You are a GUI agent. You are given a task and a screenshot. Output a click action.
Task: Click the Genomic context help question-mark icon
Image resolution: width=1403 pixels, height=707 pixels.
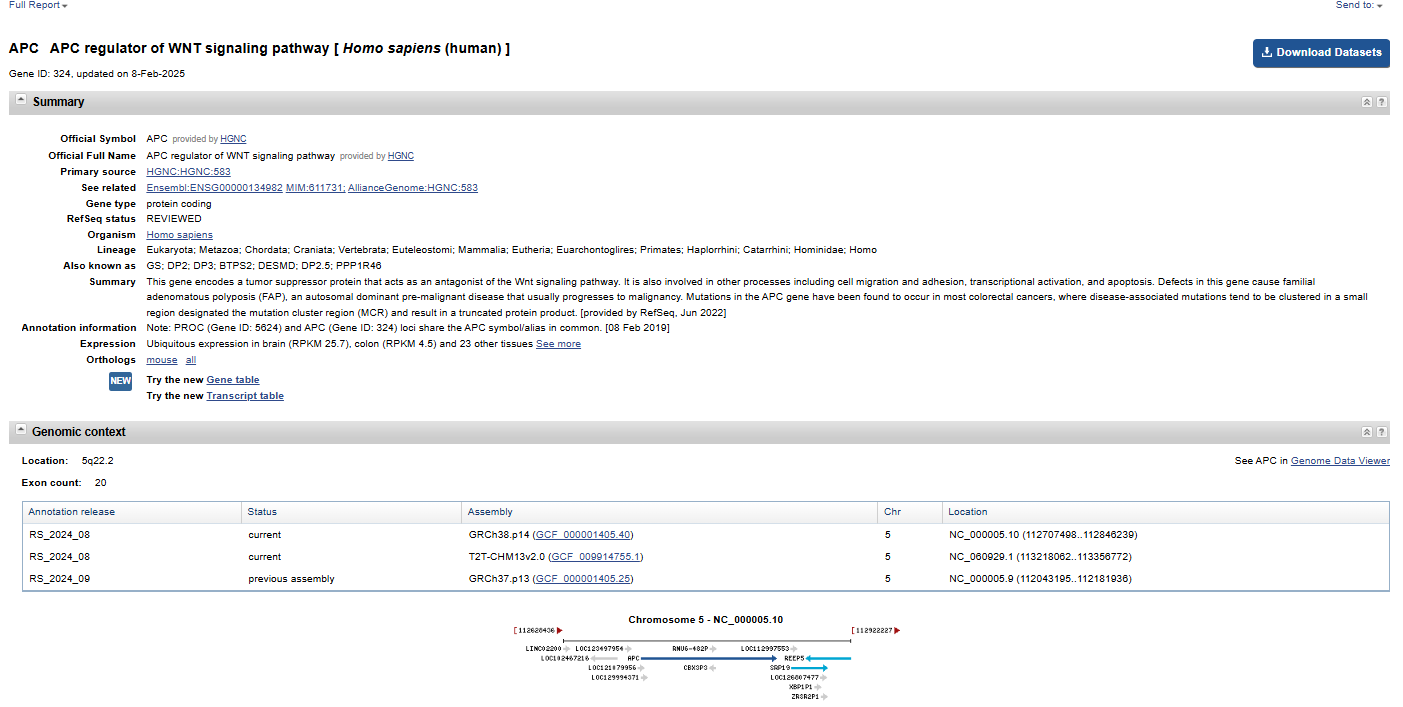coord(1381,432)
